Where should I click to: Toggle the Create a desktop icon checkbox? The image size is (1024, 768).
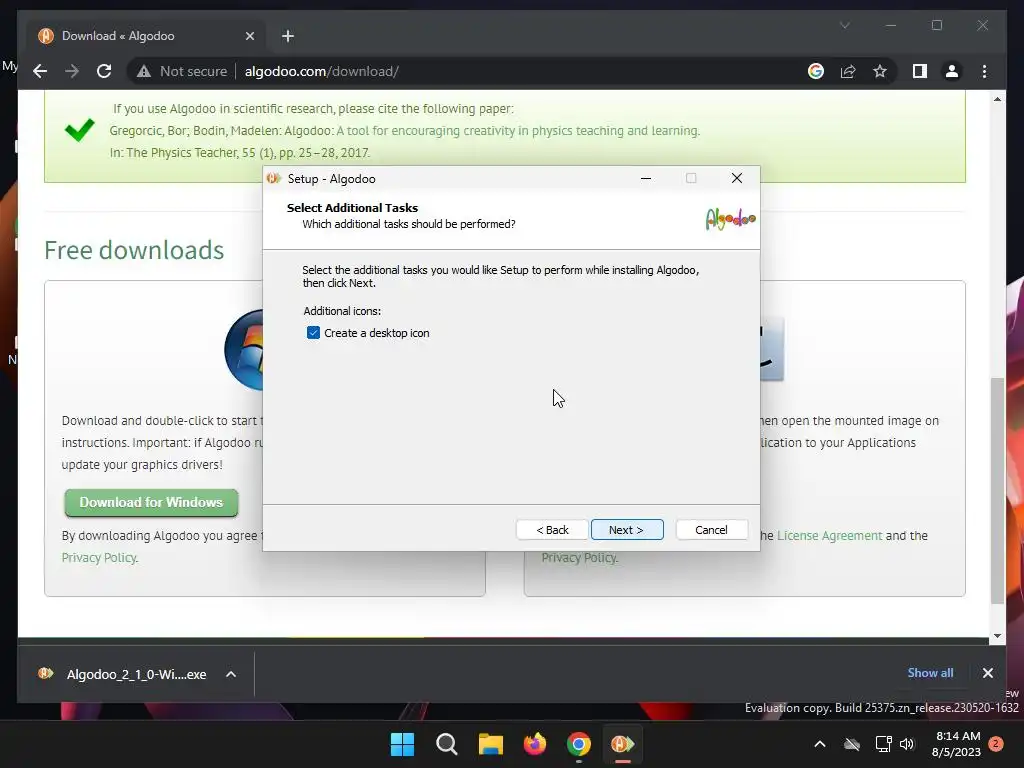coord(313,333)
